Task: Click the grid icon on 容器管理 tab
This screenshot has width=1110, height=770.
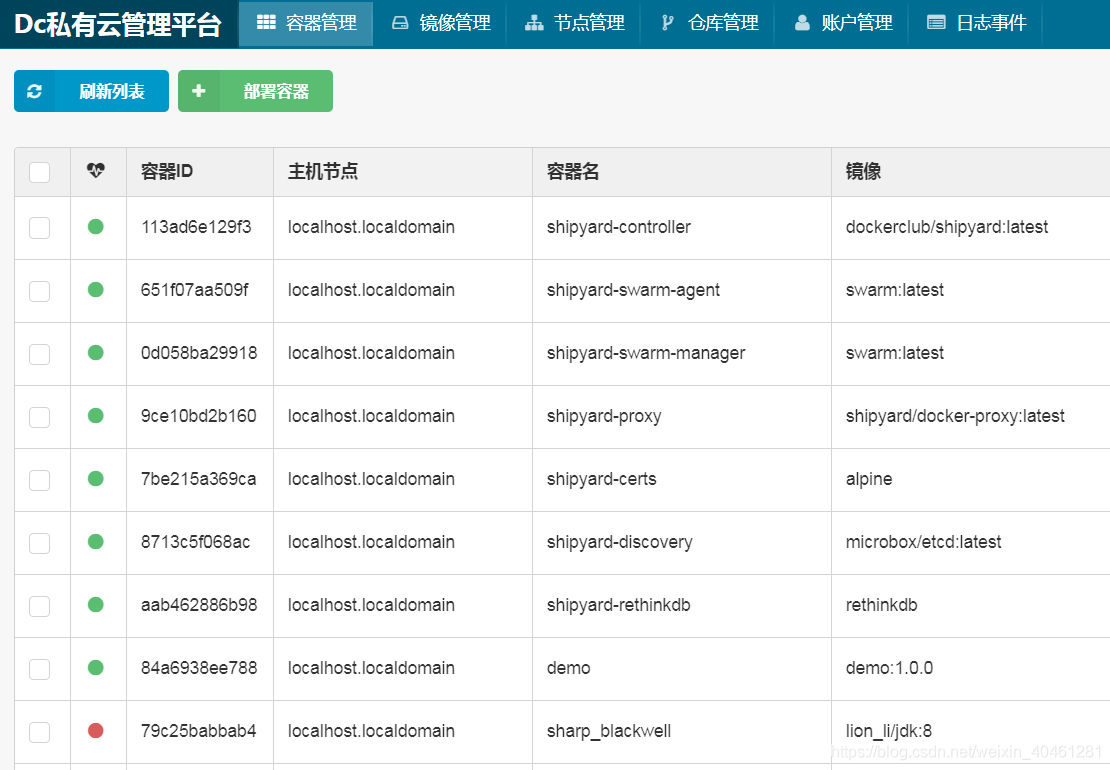Action: click(263, 24)
